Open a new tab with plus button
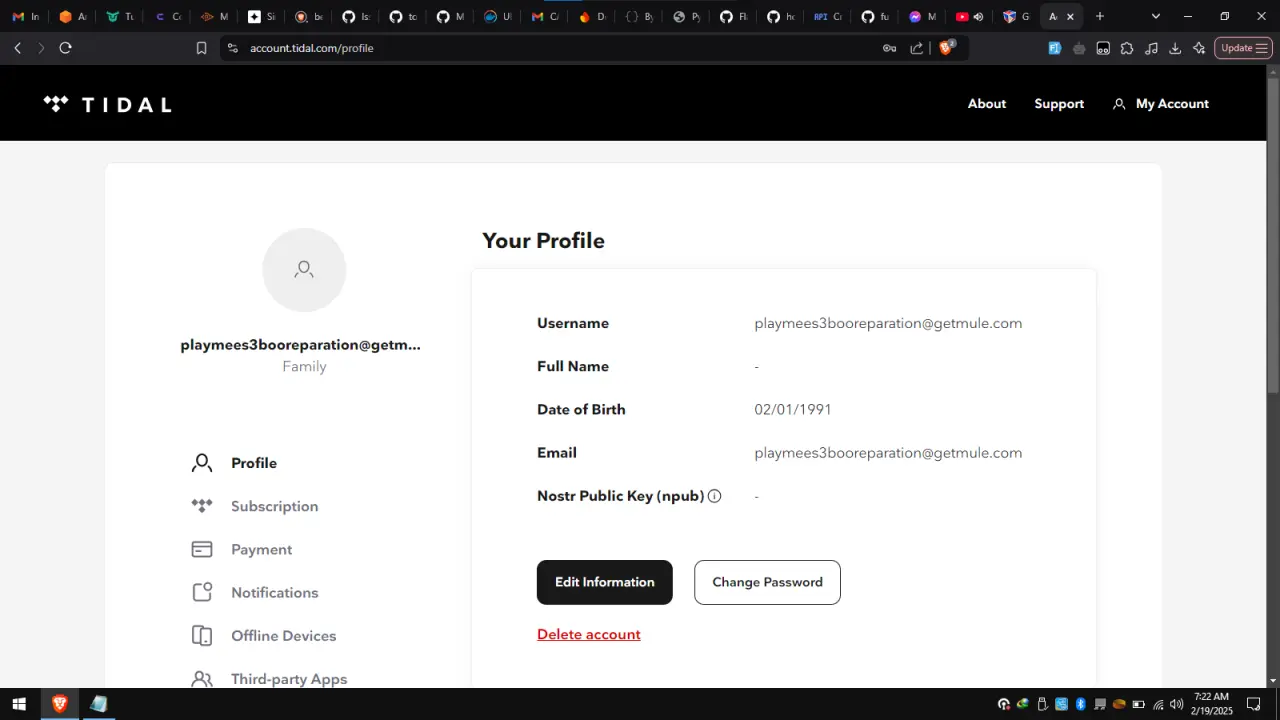1280x720 pixels. [x=1100, y=16]
